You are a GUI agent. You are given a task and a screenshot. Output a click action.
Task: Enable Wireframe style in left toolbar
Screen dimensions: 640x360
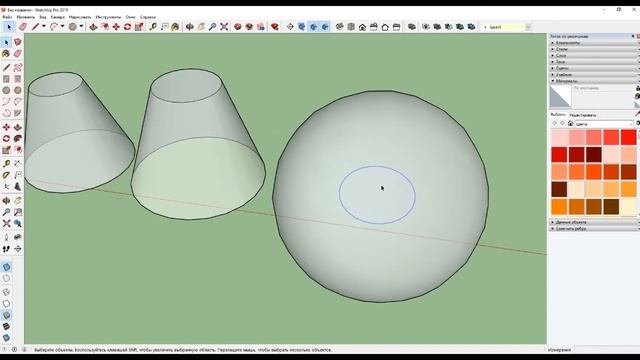(6, 292)
